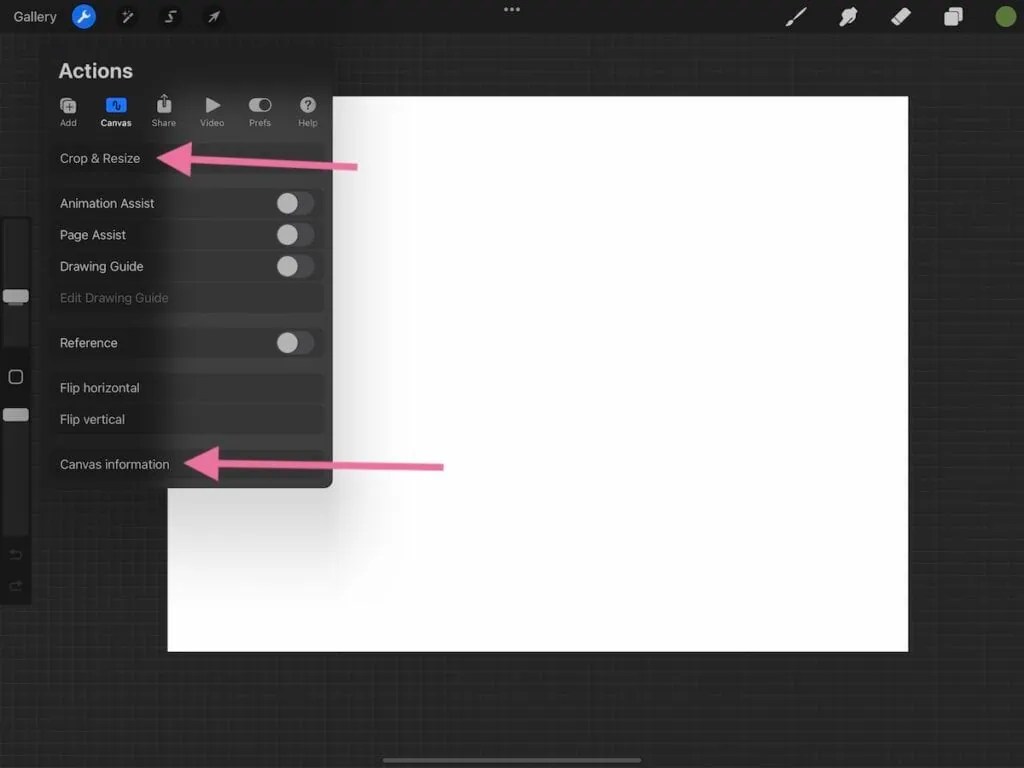Select the Selection tool in the top bar
Screen dimensions: 1024x768
[x=170, y=16]
